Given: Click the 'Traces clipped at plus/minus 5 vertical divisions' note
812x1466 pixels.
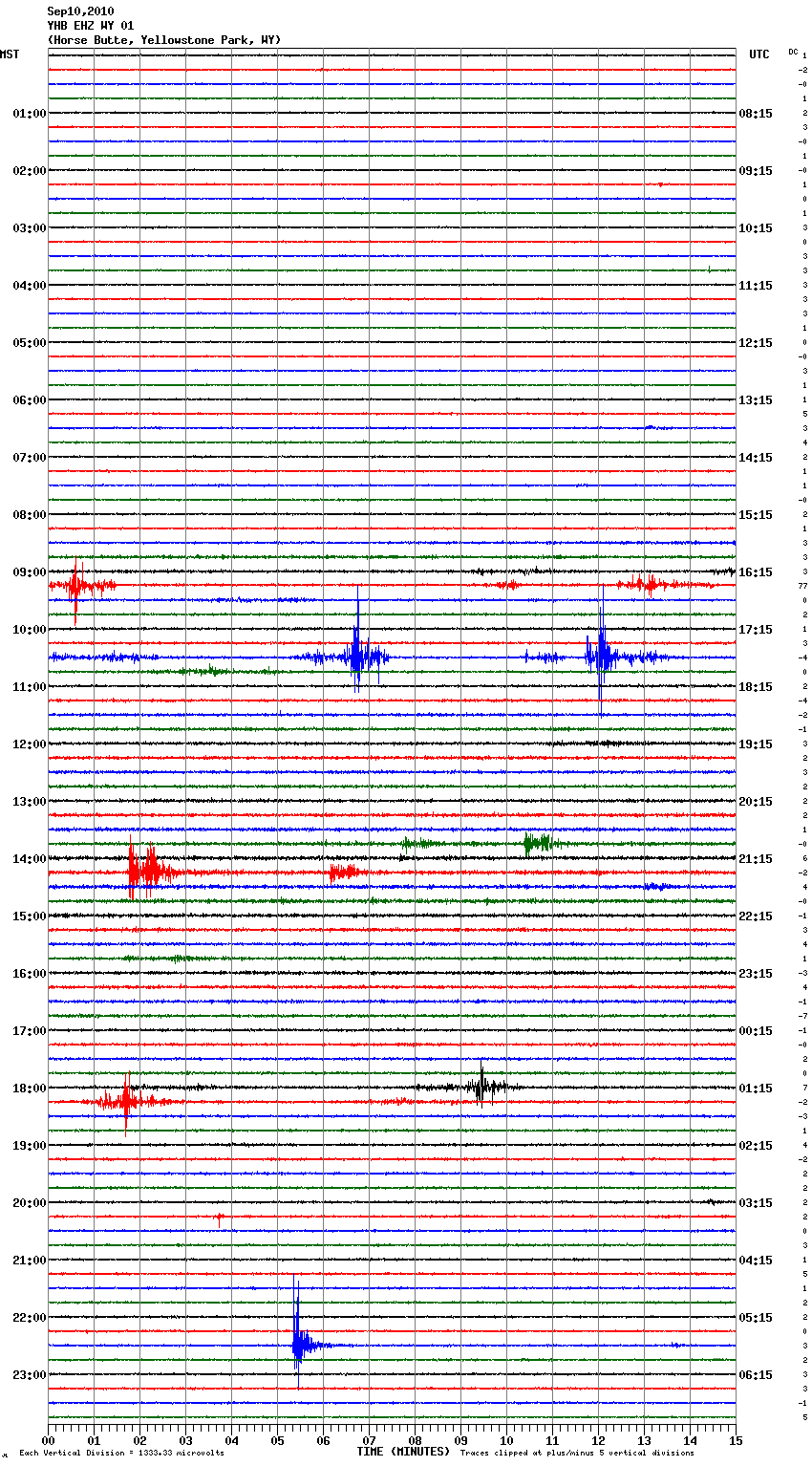Looking at the screenshot, I should coord(577,1454).
